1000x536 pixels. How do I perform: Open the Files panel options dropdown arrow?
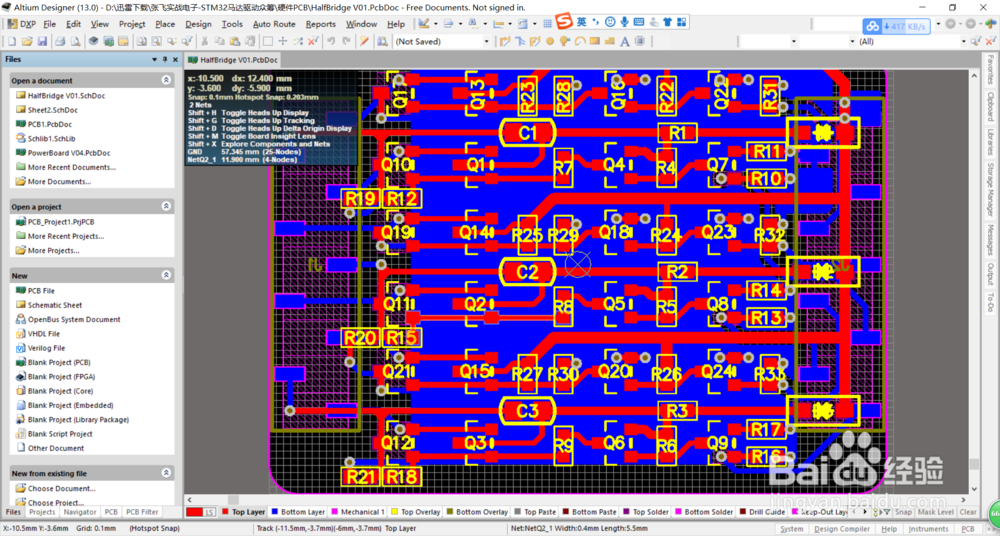pos(155,59)
